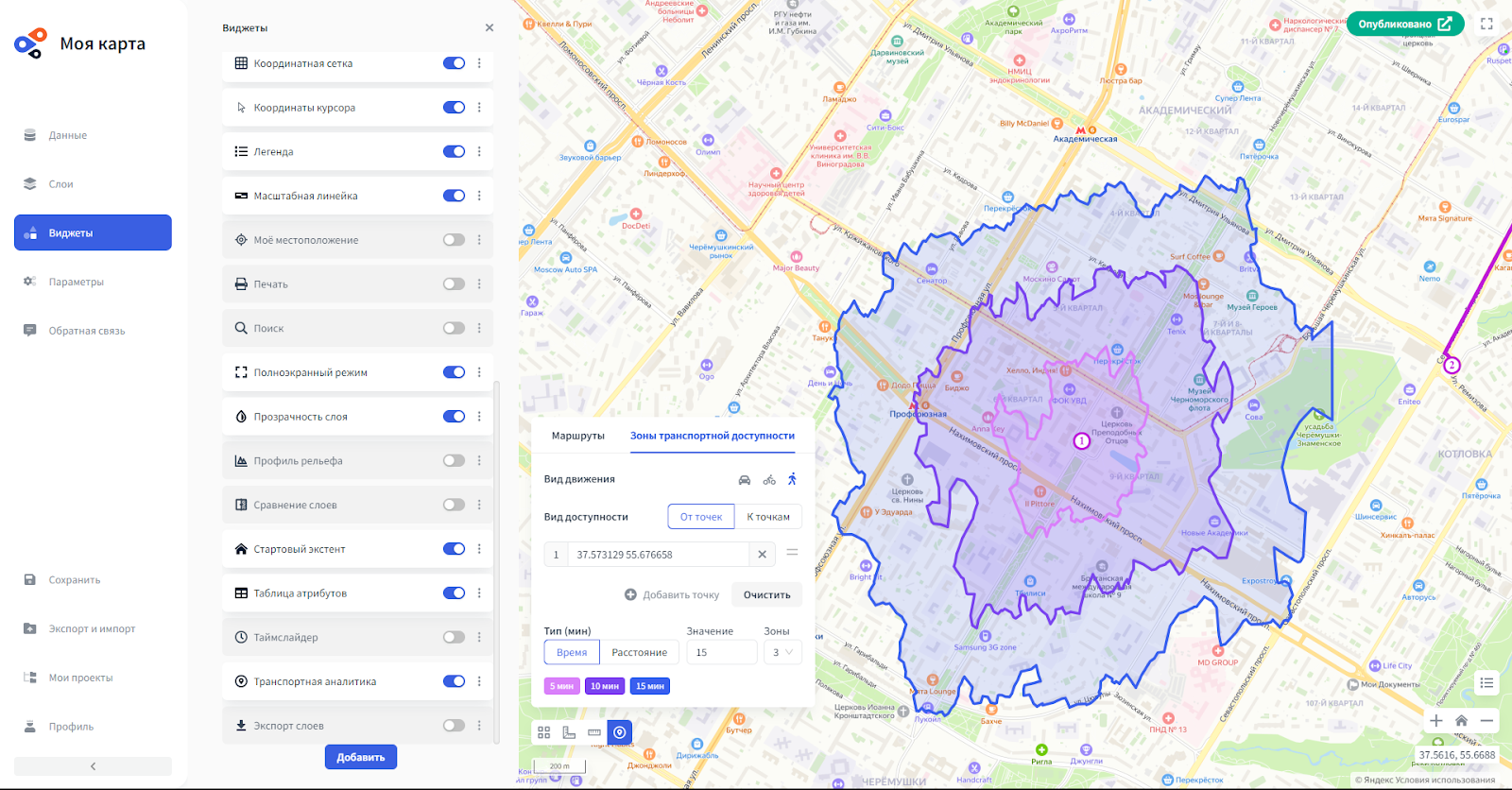
Task: Open the Опубликовано published link
Action: tap(1405, 24)
